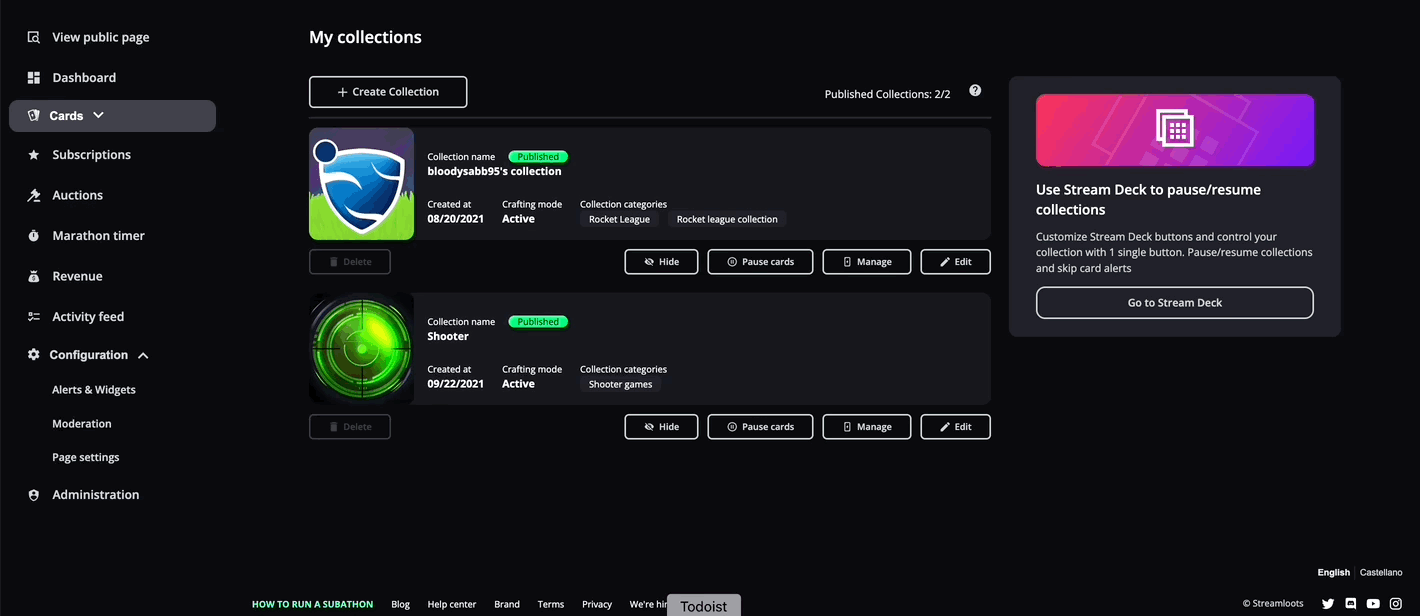Expand the Cards menu chevron
The width and height of the screenshot is (1420, 616).
pos(98,115)
